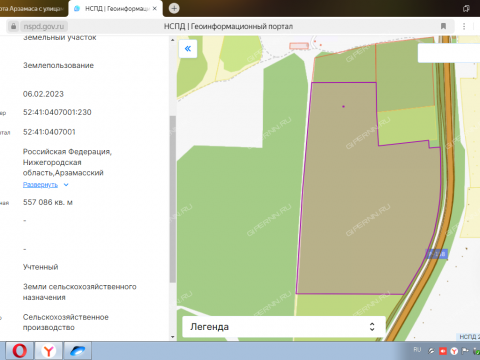Viewport: 480px width, 360px height.
Task: Select the area value 557 086 кв. м
Action: tap(48, 202)
